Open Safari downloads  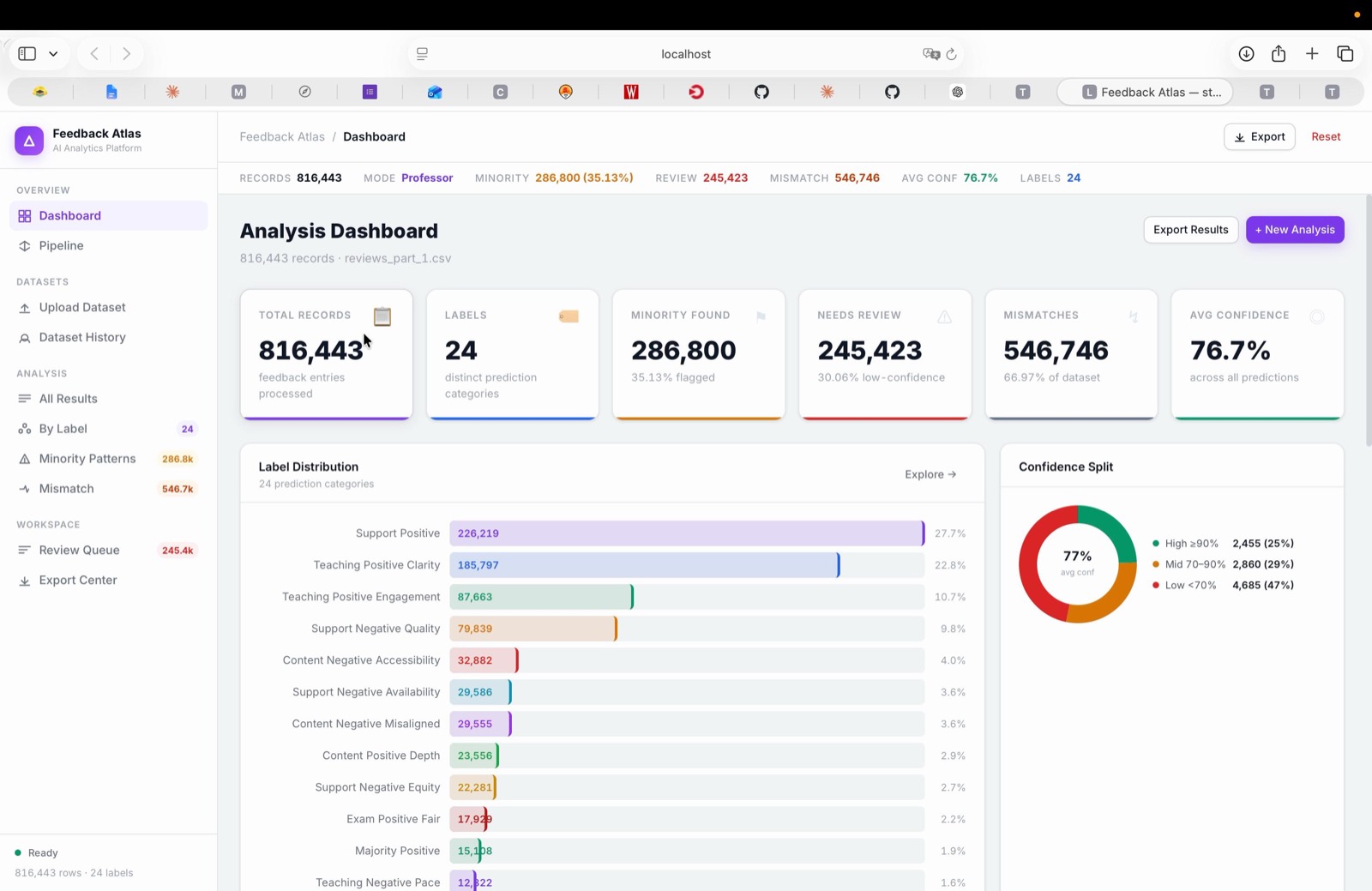tap(1246, 53)
